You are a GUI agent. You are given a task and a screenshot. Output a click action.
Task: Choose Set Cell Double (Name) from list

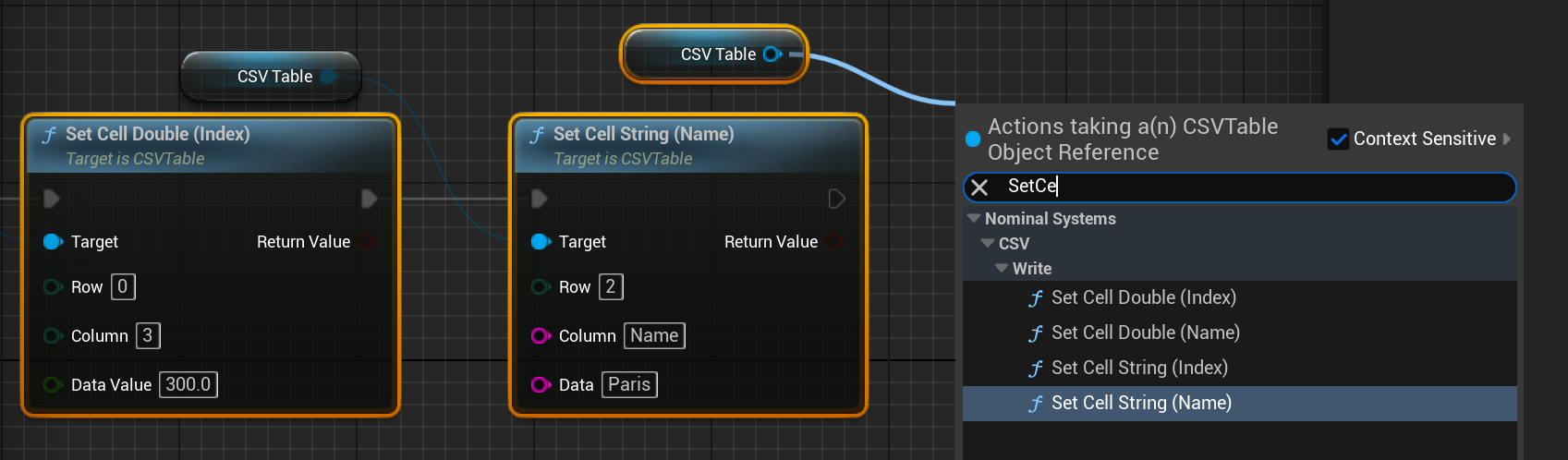[1145, 333]
